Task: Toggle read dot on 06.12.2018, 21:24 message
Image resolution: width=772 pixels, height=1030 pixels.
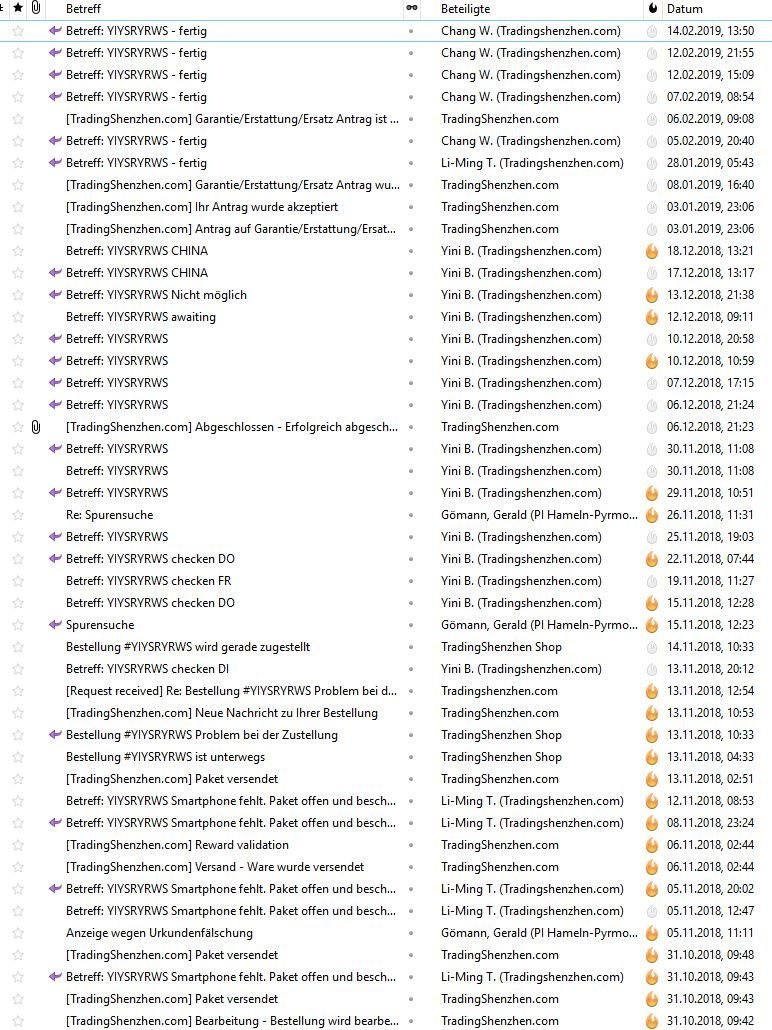Action: click(411, 405)
